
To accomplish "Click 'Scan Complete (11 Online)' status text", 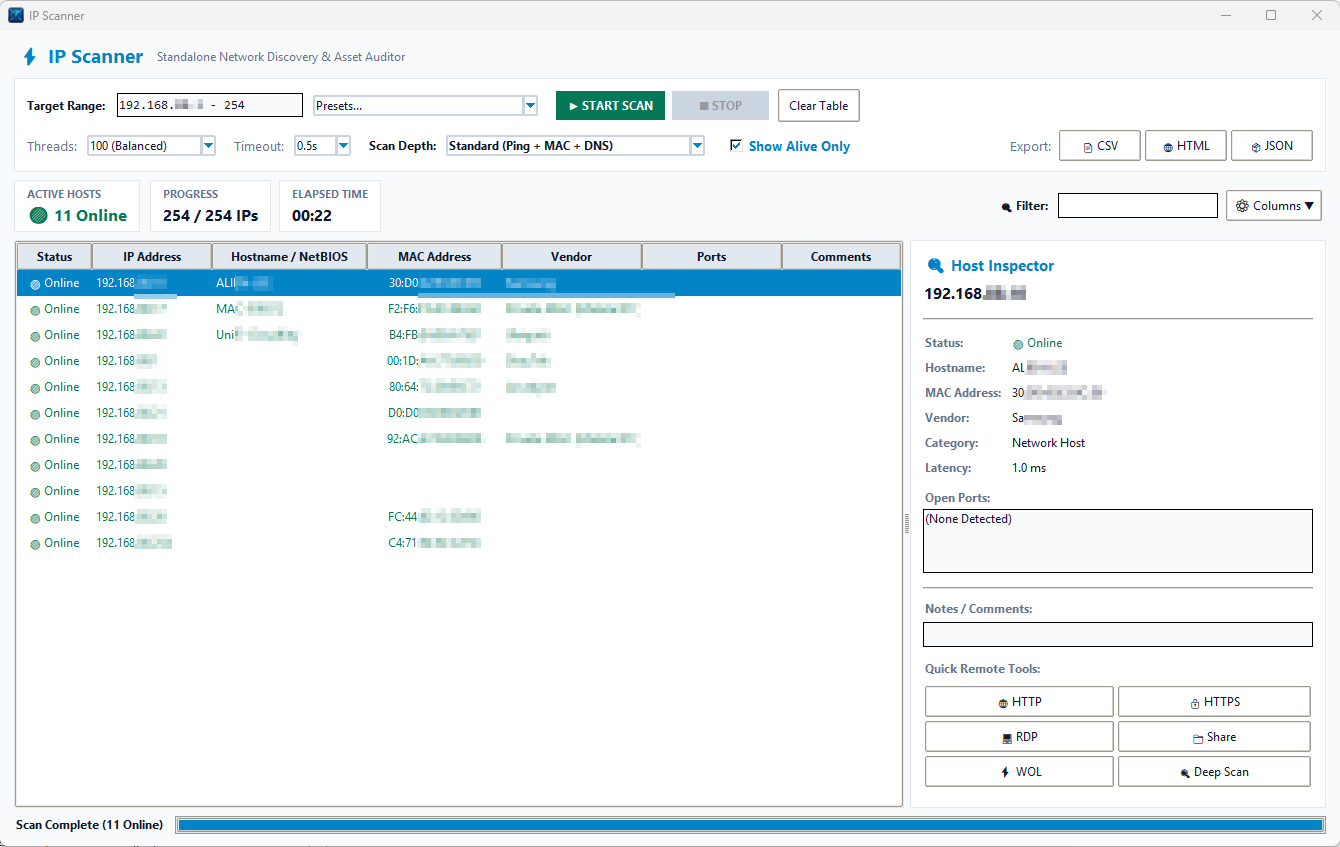I will (x=89, y=825).
